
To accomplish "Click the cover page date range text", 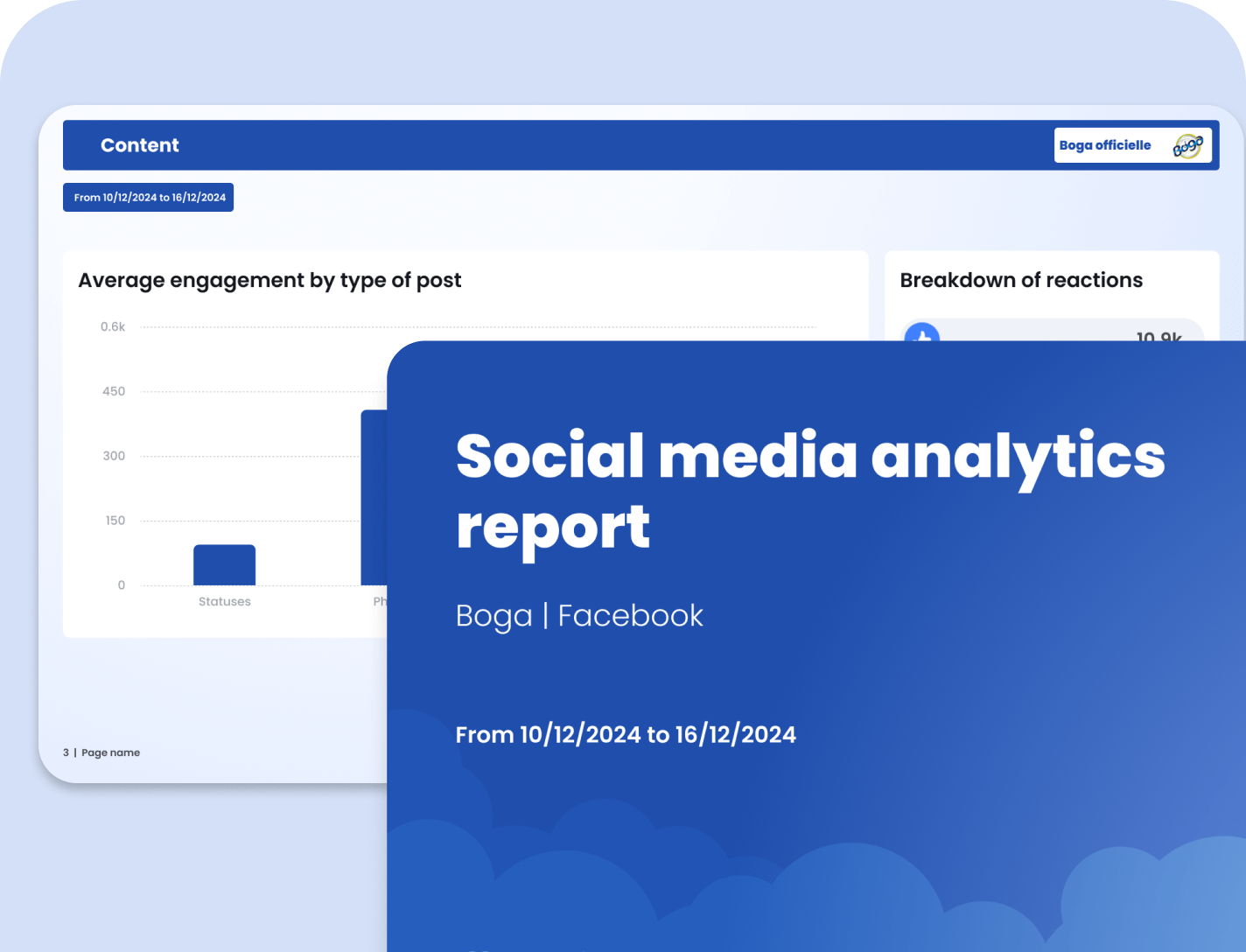I will (626, 734).
